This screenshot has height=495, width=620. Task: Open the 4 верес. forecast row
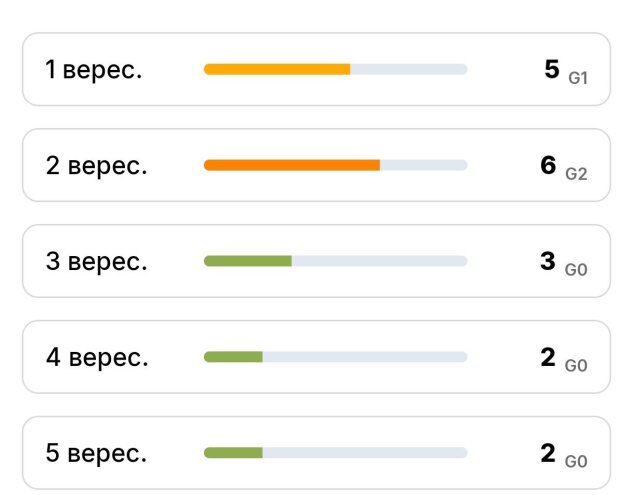pyautogui.click(x=316, y=357)
